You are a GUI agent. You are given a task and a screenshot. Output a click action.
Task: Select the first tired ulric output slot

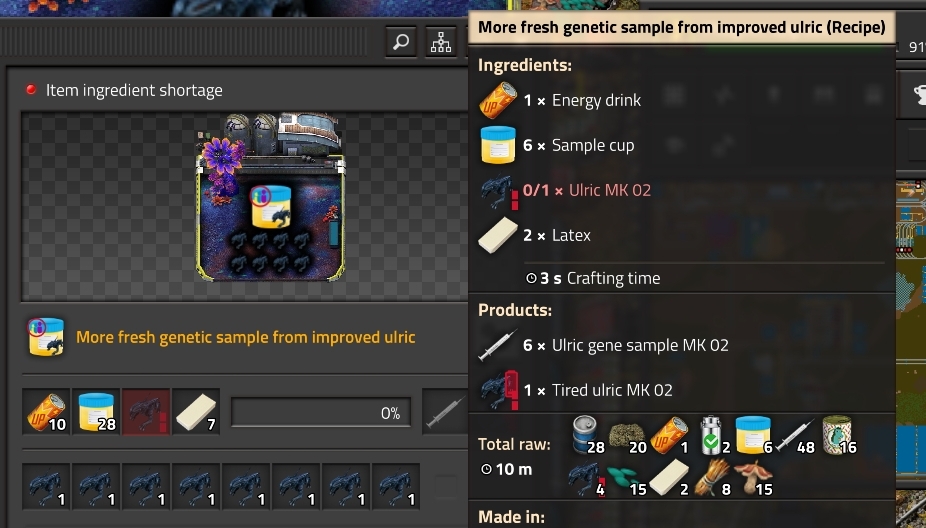coord(46,487)
